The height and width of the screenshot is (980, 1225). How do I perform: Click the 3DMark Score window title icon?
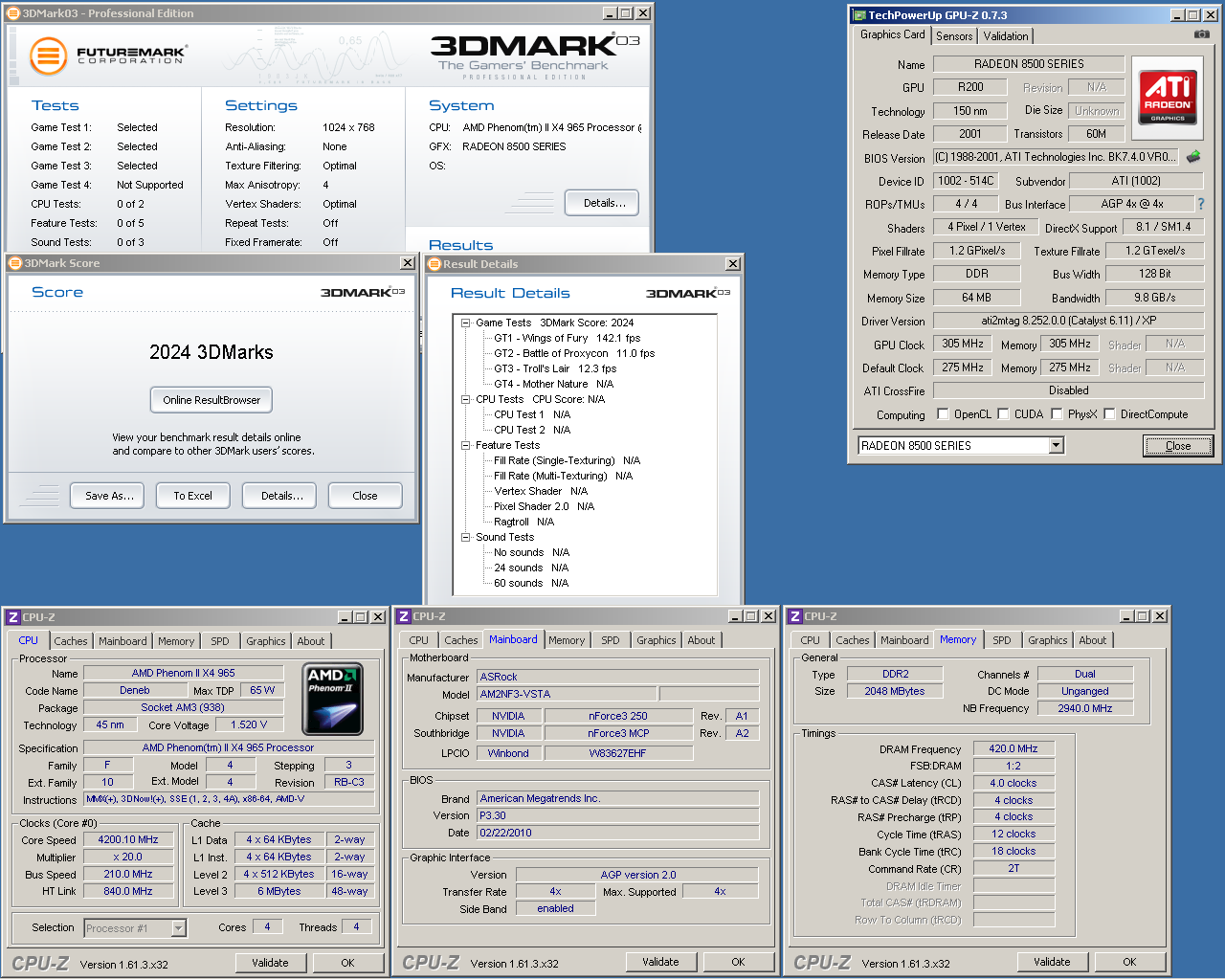point(15,262)
